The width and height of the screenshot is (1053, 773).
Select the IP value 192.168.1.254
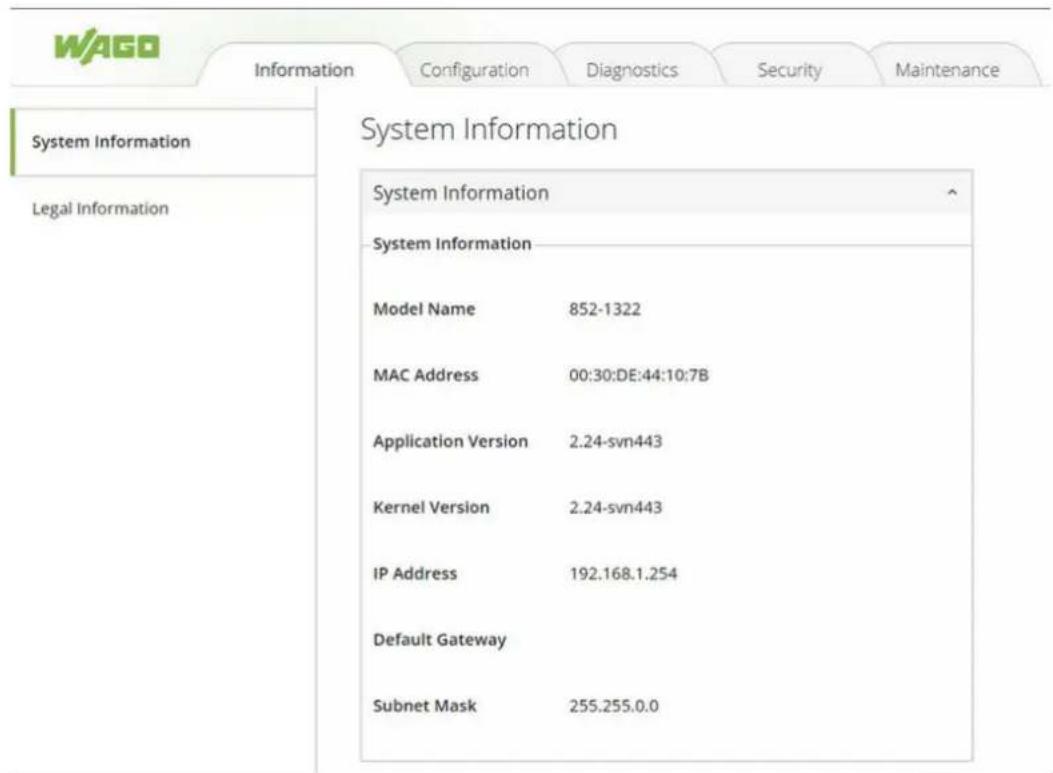tap(623, 574)
